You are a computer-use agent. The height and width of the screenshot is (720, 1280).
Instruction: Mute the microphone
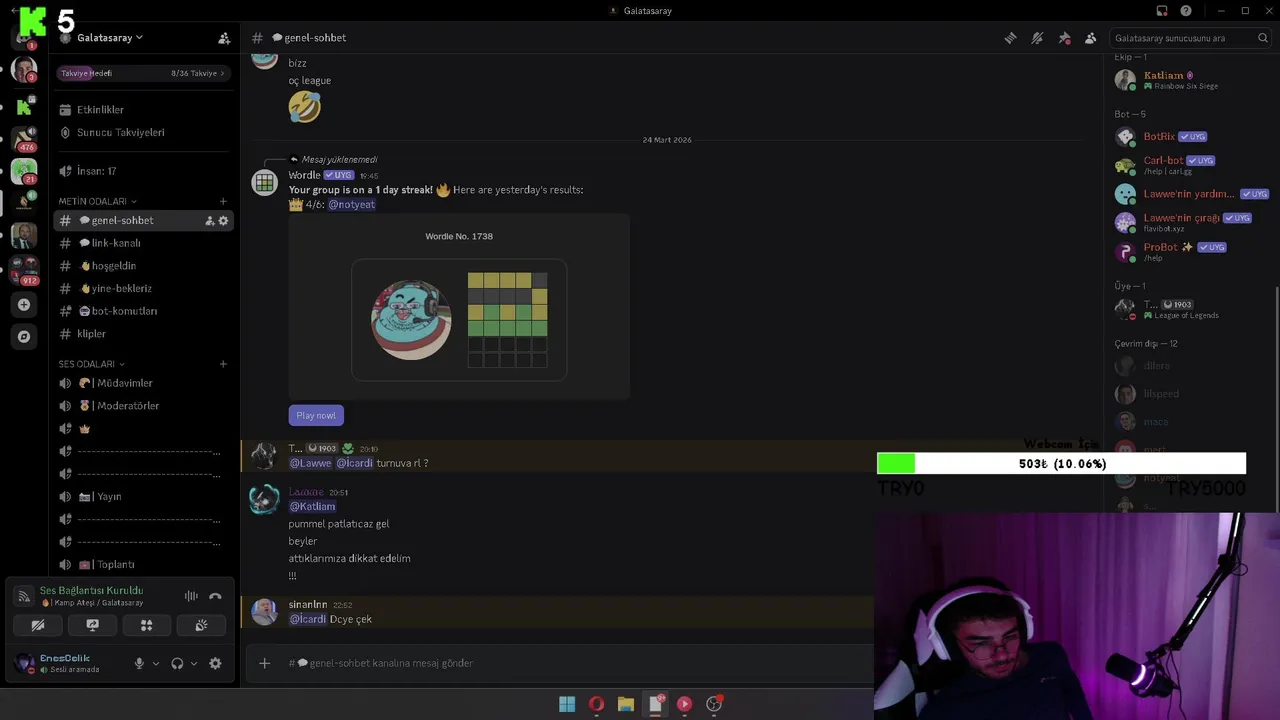(139, 664)
